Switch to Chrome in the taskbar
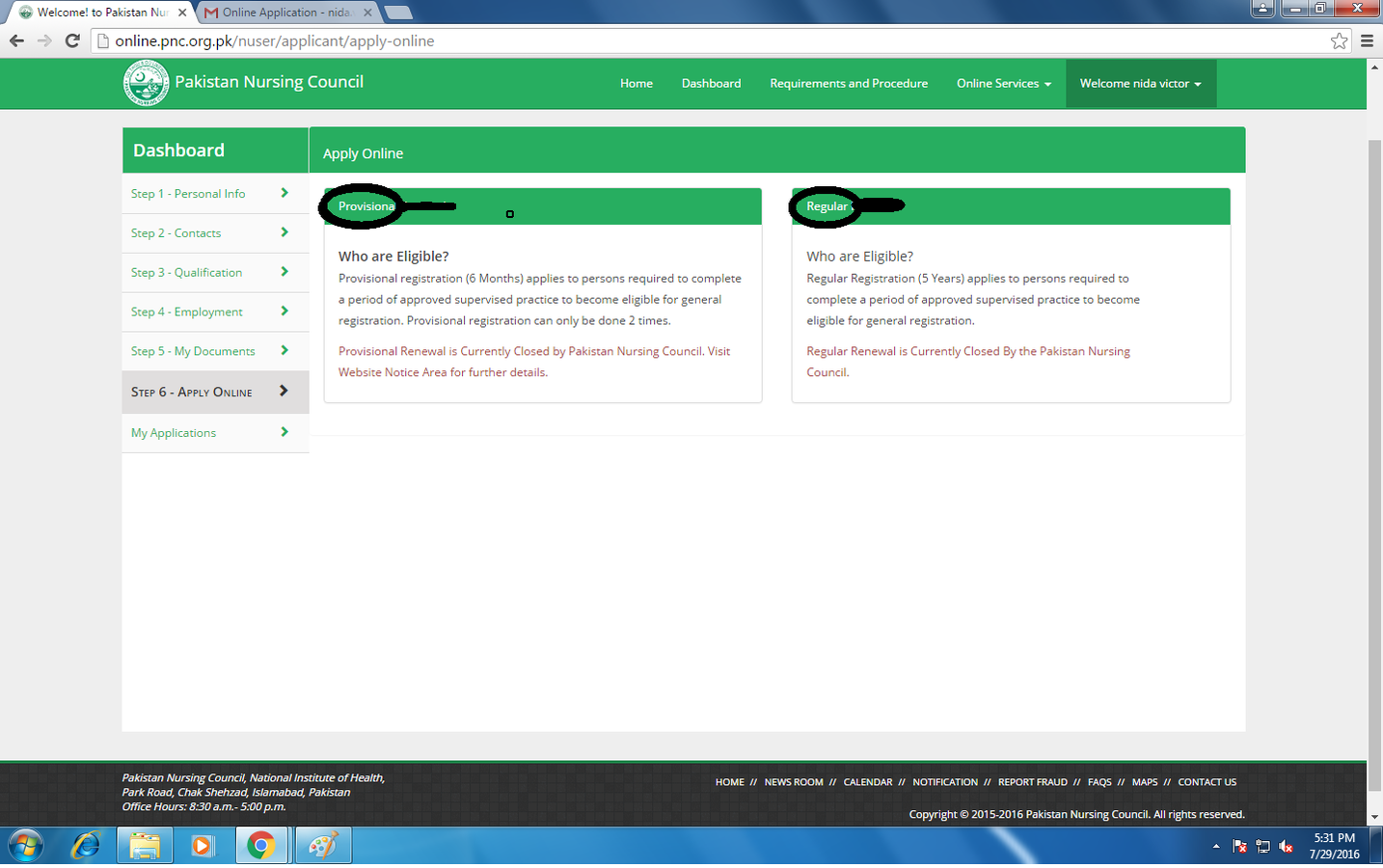The image size is (1383, 868). point(260,846)
